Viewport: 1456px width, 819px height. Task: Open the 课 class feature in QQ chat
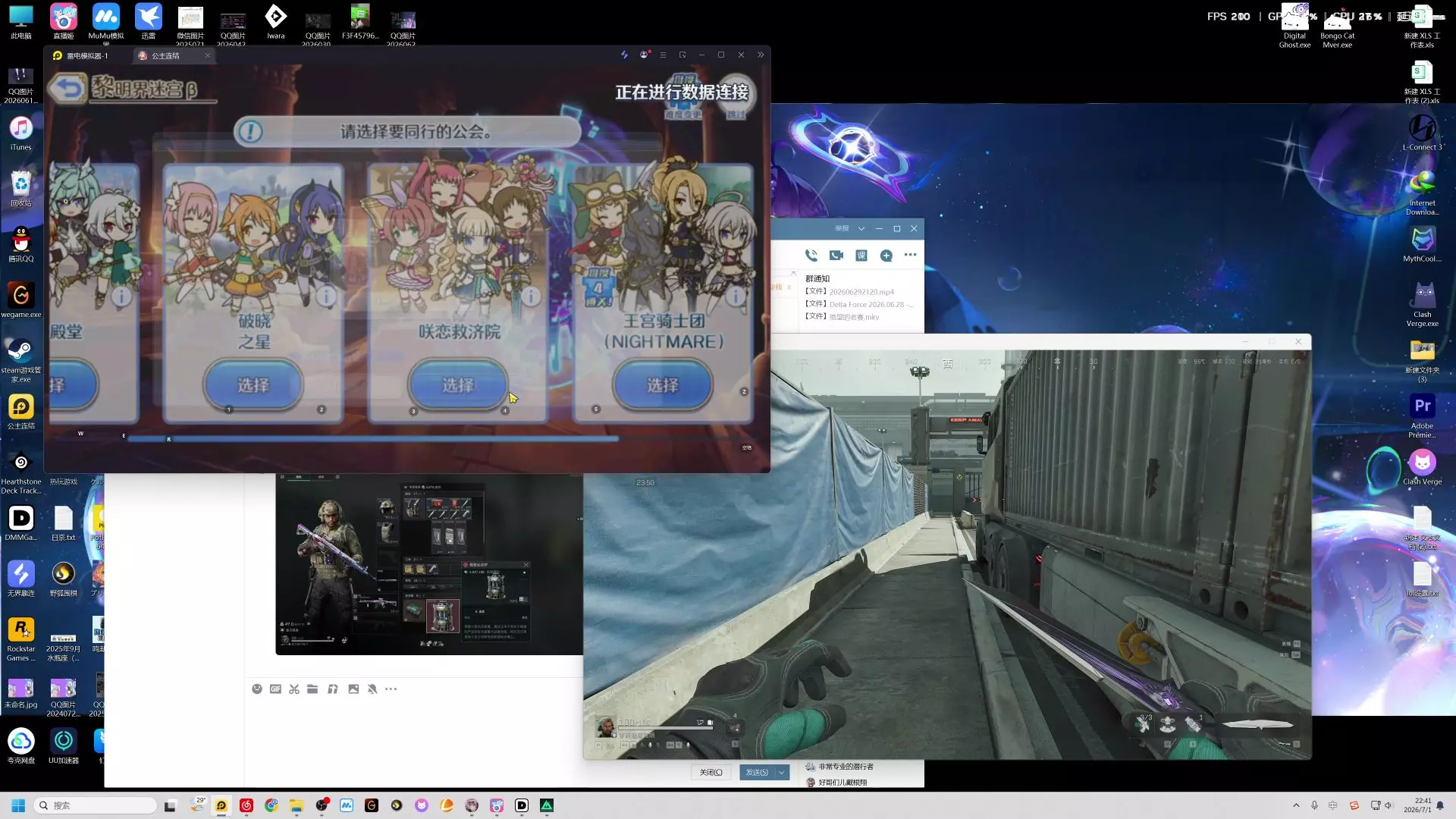861,256
